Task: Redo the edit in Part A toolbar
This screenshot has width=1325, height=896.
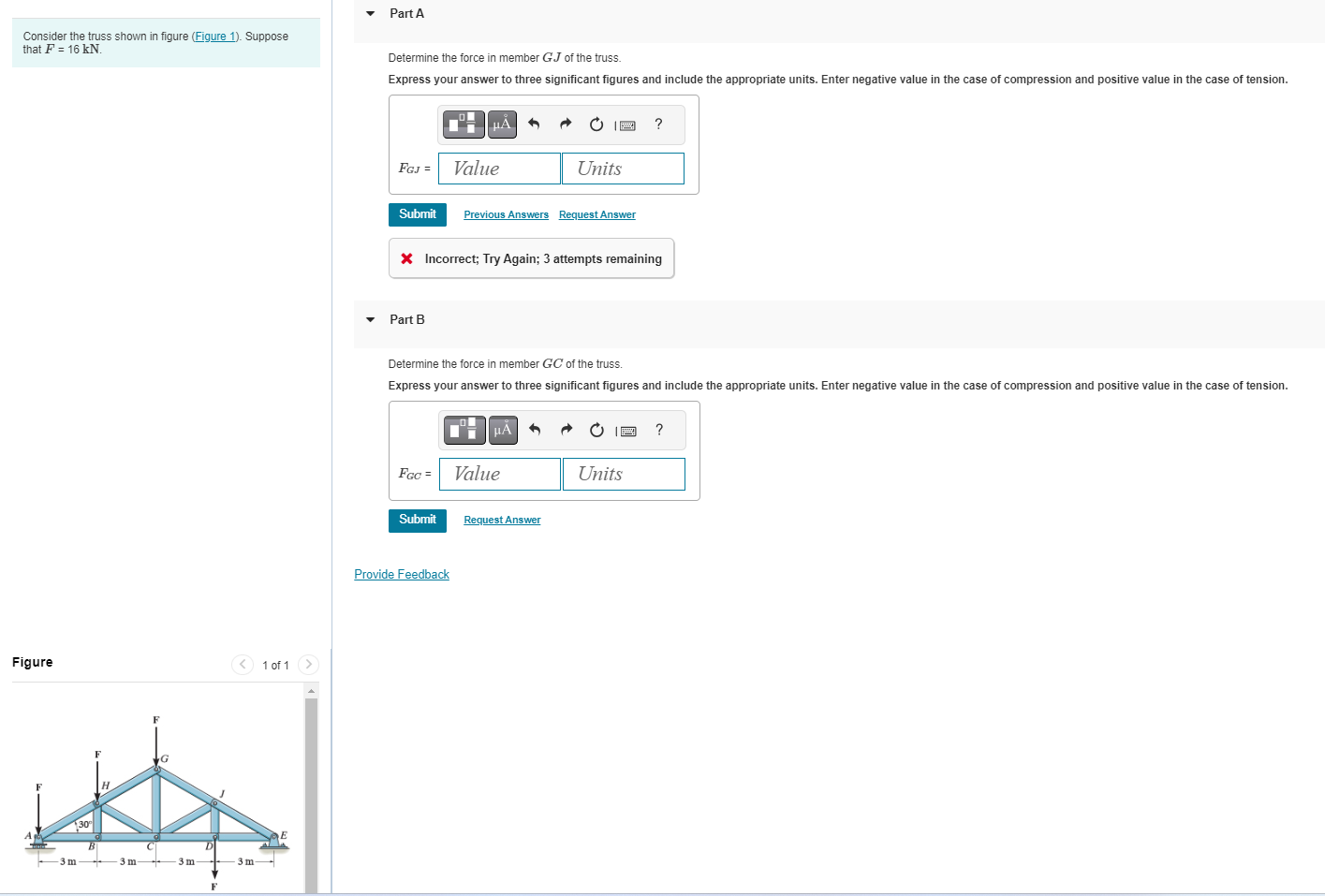Action: tap(566, 124)
